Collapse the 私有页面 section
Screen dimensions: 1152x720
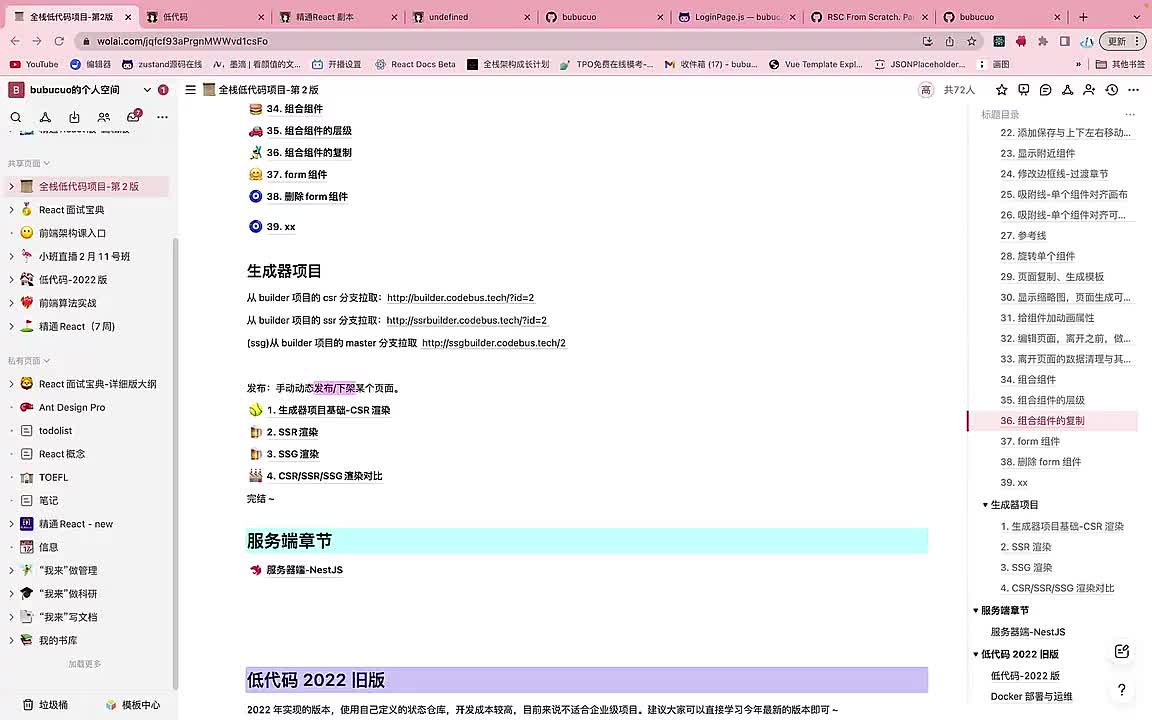(29, 361)
